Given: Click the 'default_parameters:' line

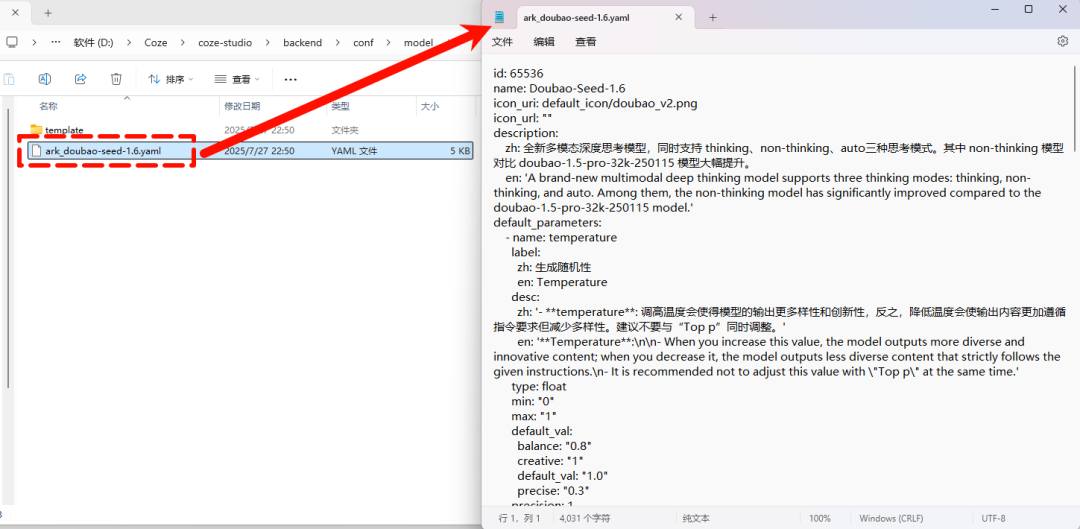Looking at the screenshot, I should [x=548, y=222].
